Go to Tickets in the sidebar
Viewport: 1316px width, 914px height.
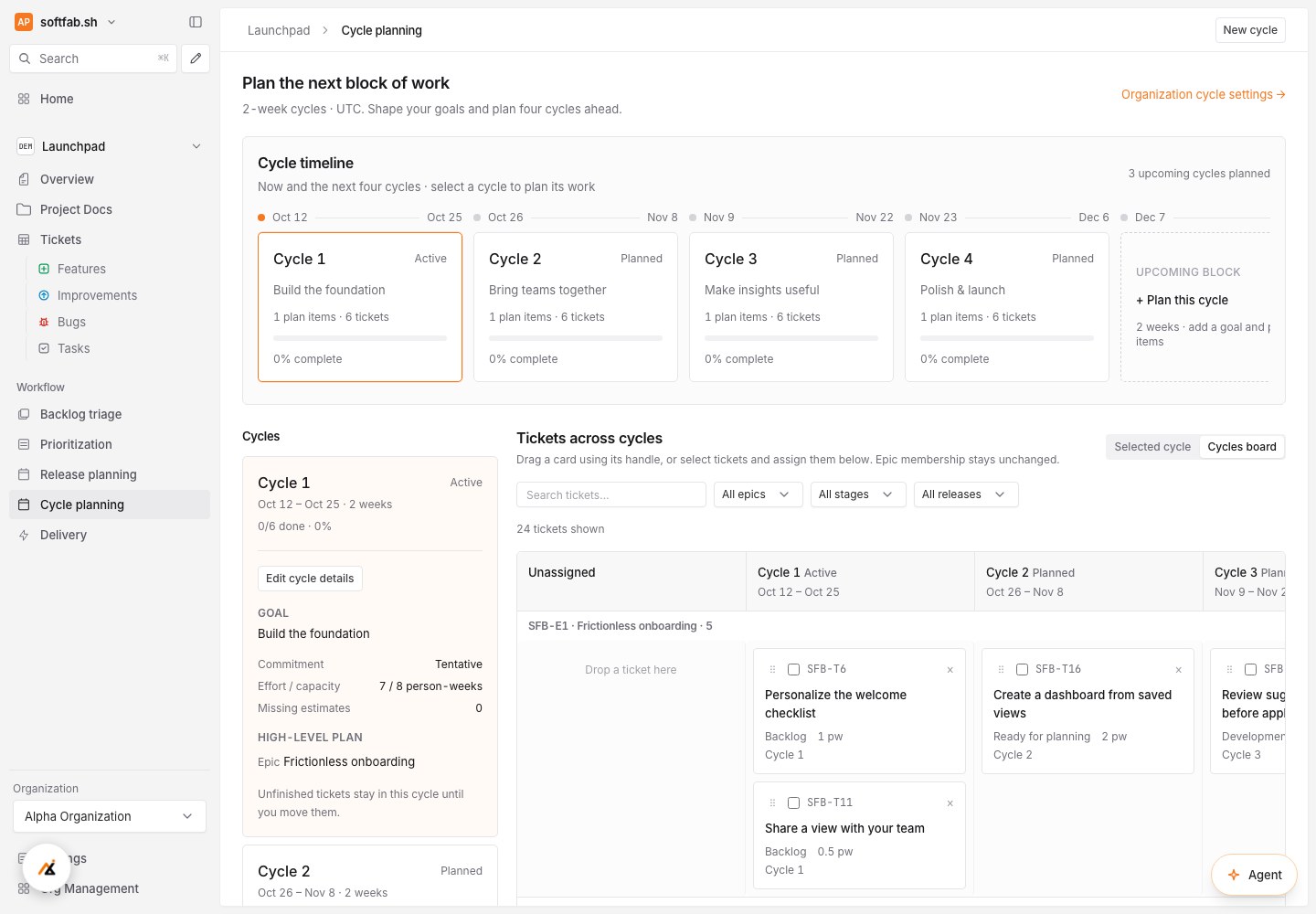[x=110, y=239]
